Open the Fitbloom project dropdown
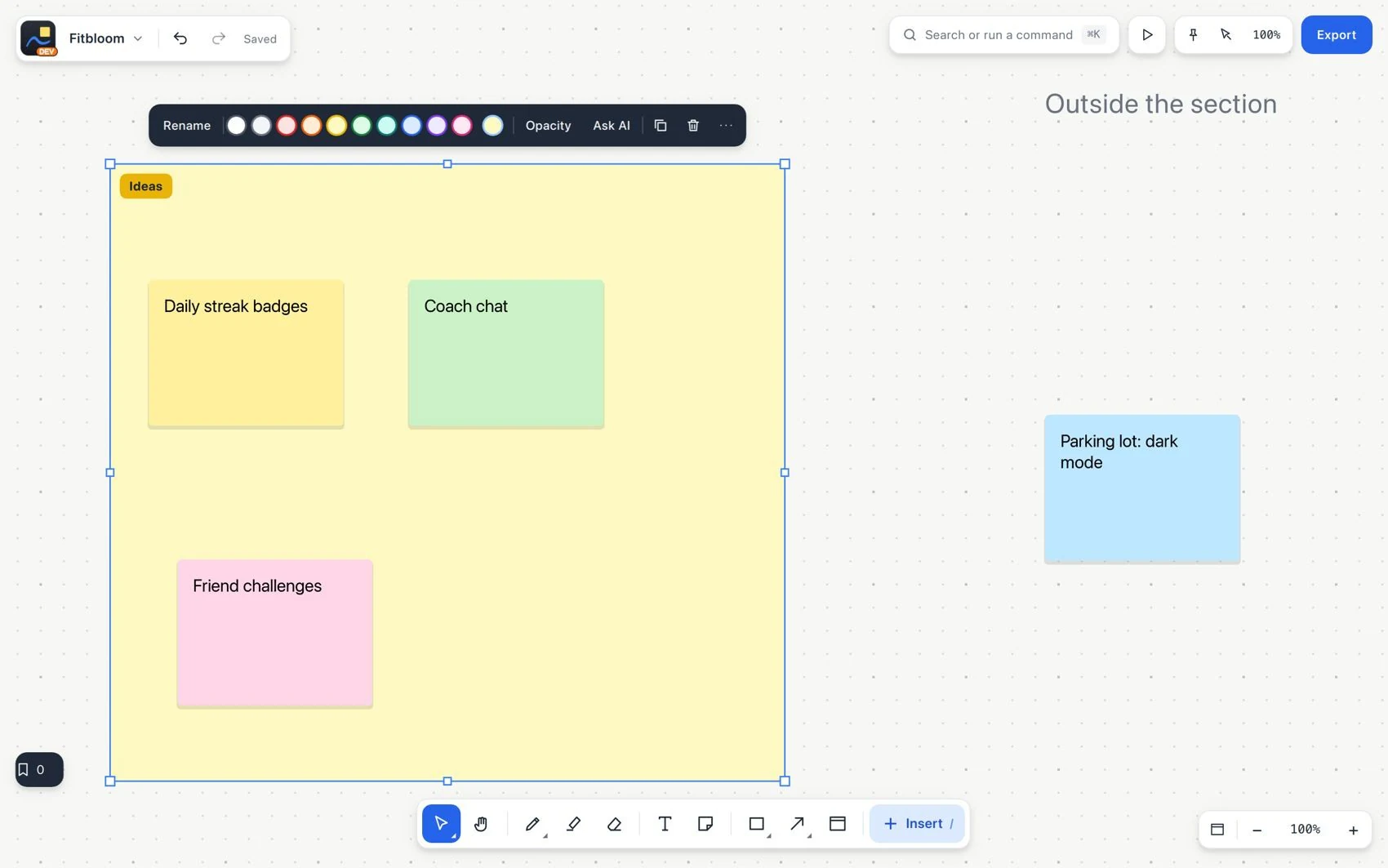The image size is (1388, 868). point(105,38)
